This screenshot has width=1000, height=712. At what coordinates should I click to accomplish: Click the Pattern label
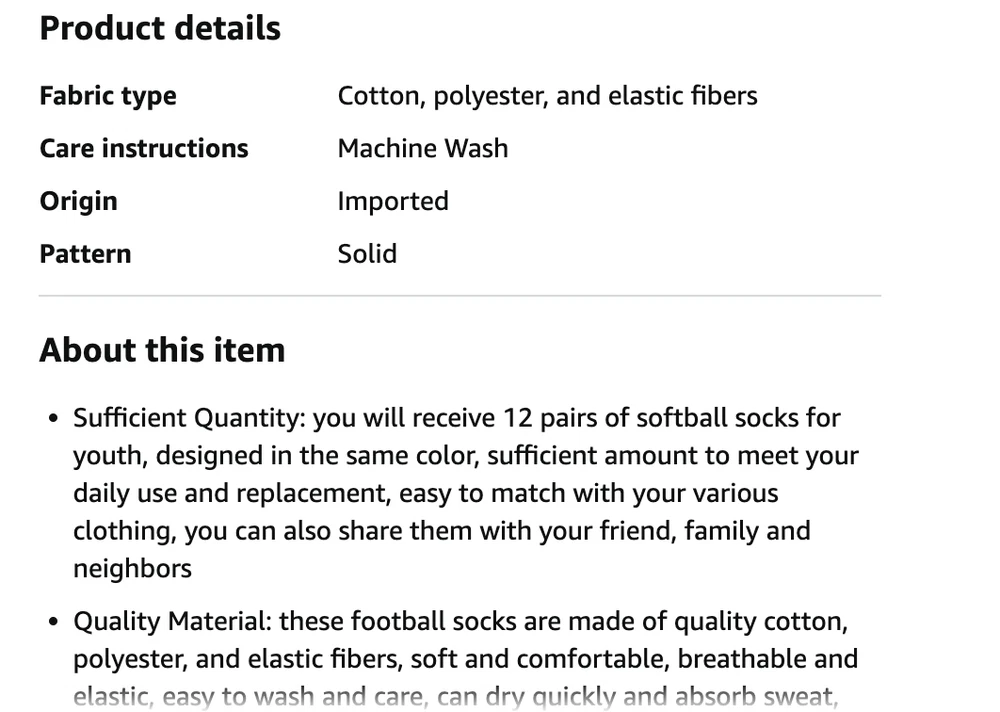click(x=85, y=254)
